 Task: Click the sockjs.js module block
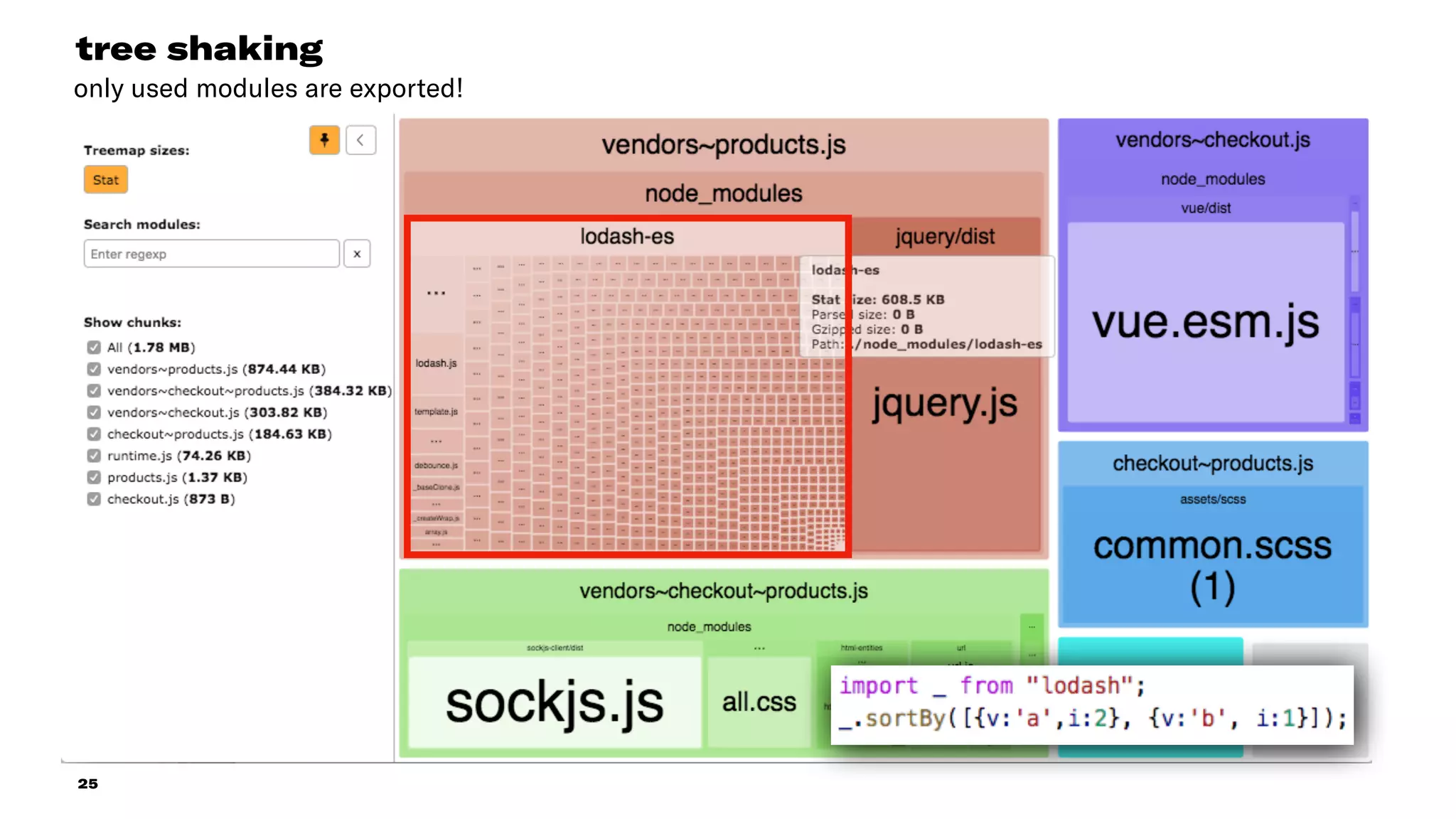coord(555,702)
